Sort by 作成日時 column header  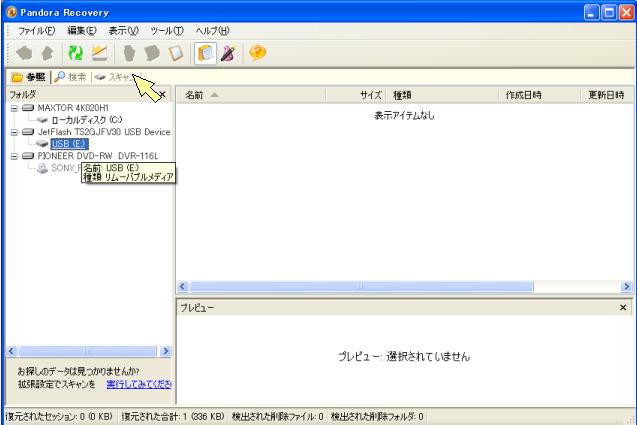tap(540, 95)
